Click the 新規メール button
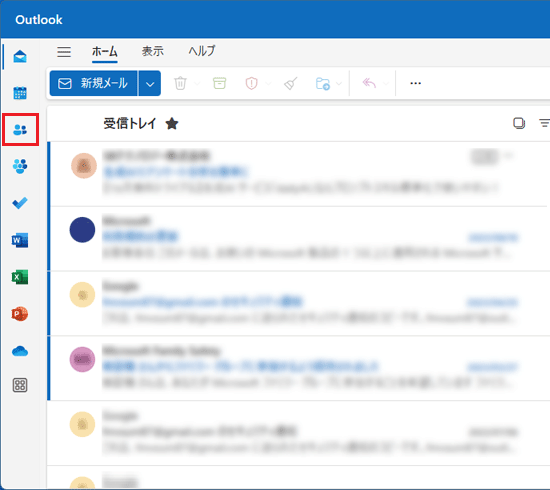This screenshot has height=490, width=550. 93,83
